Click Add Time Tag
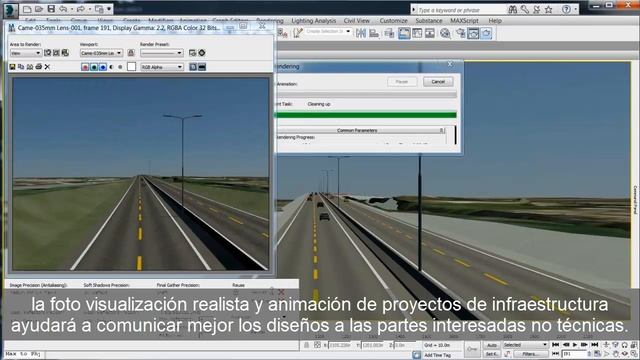This screenshot has width=640, height=360. point(438,355)
